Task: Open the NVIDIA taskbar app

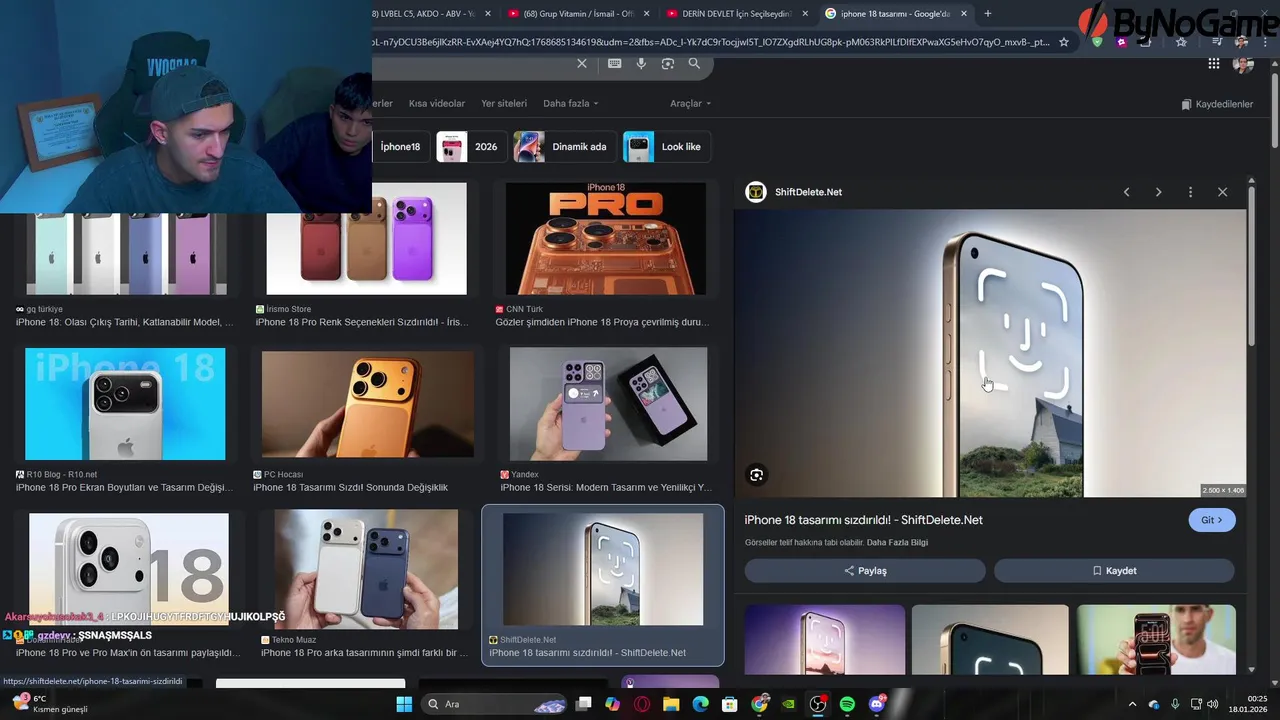Action: coord(789,704)
